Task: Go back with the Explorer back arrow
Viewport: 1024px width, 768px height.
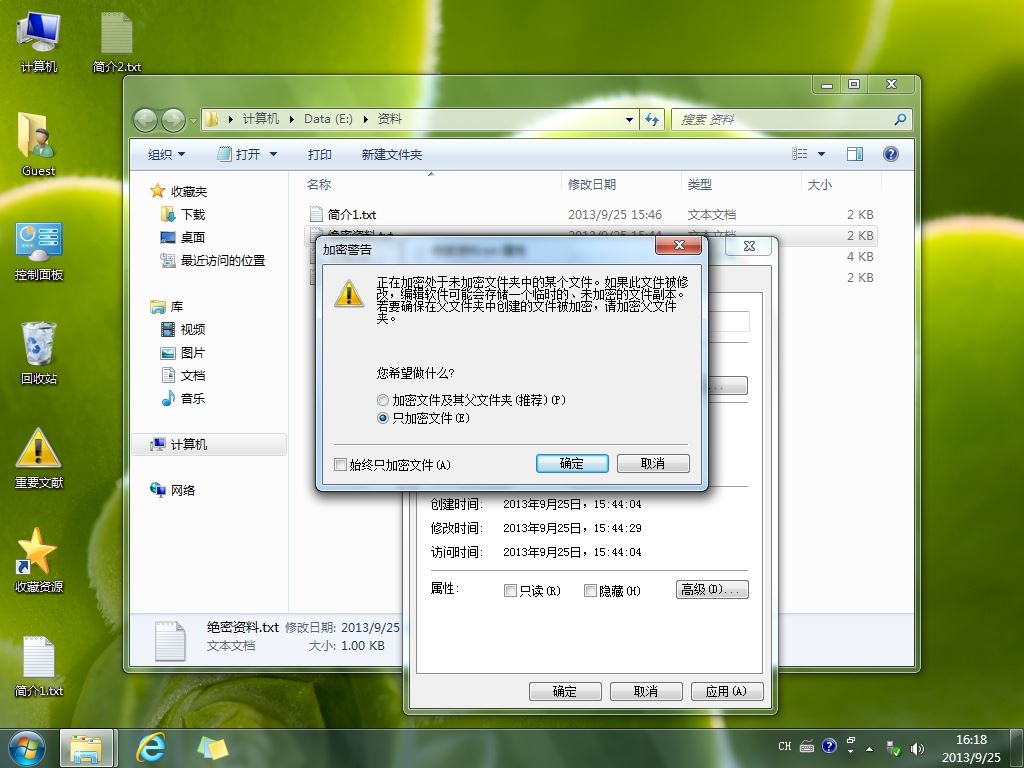Action: point(145,120)
